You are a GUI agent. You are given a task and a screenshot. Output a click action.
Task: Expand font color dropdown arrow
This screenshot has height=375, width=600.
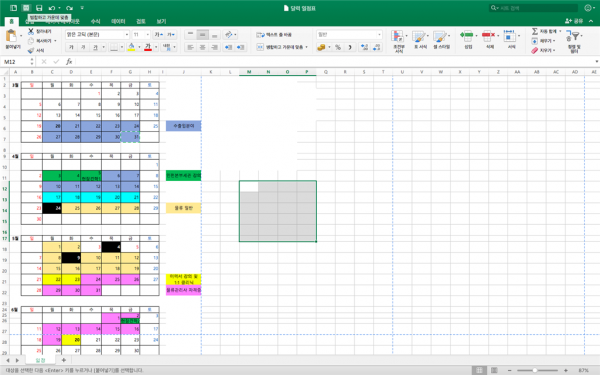(x=156, y=47)
